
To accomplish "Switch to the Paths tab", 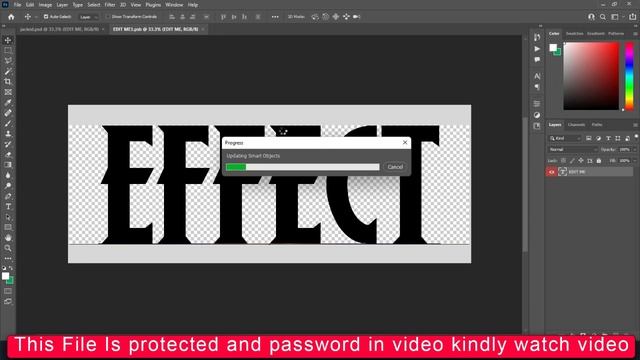I will (597, 124).
